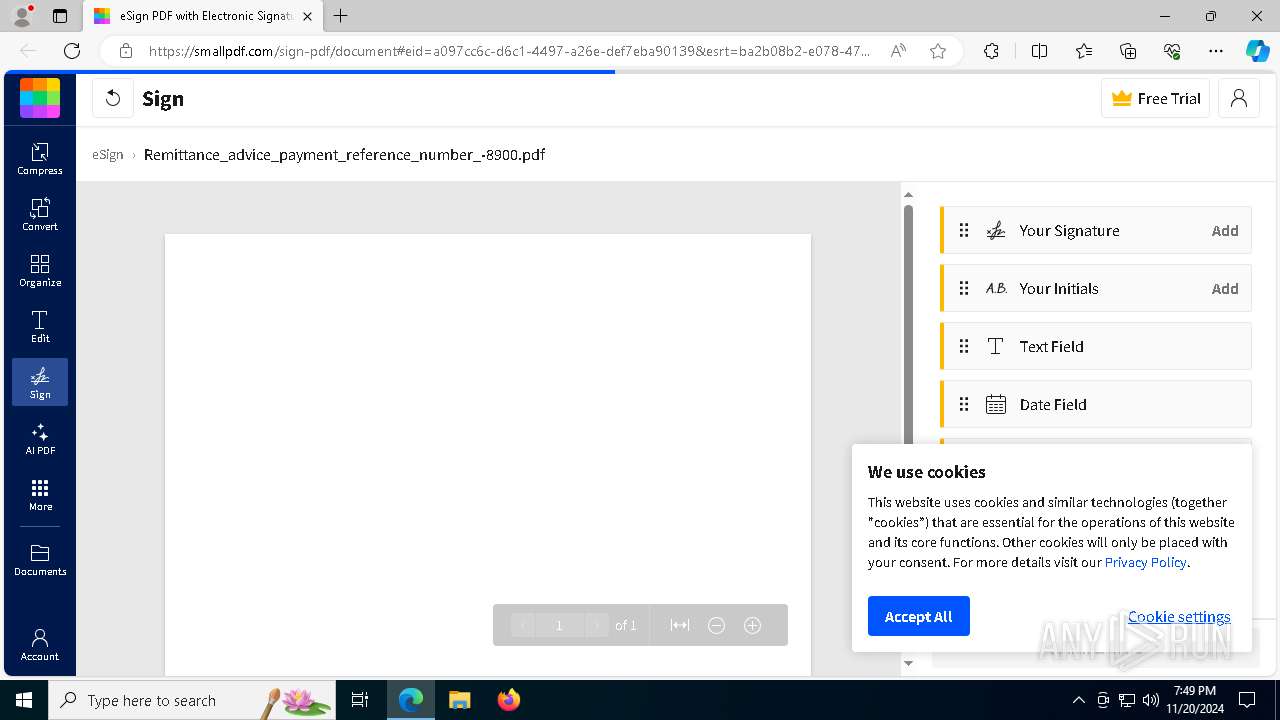Viewport: 1280px width, 720px height.
Task: Select the Sign tool in sidebar
Action: tap(40, 382)
